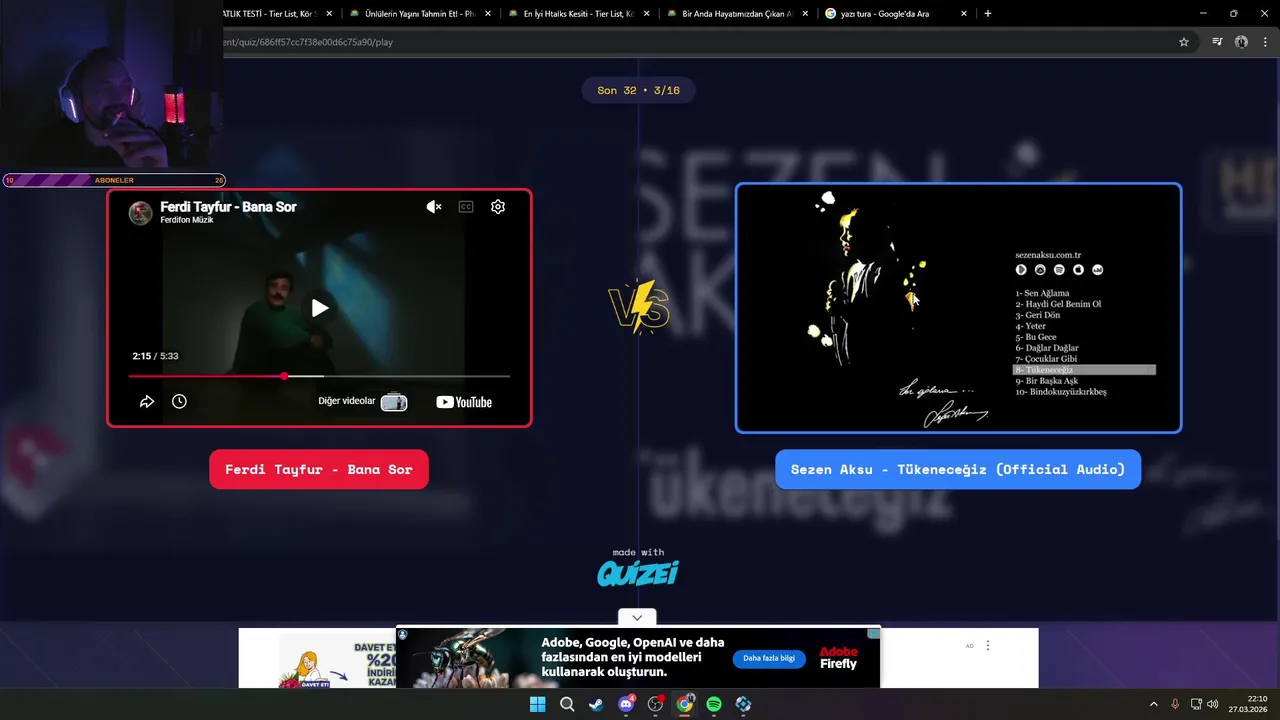Image resolution: width=1280 pixels, height=720 pixels.
Task: Seek using the red video progress bar
Action: (x=319, y=376)
